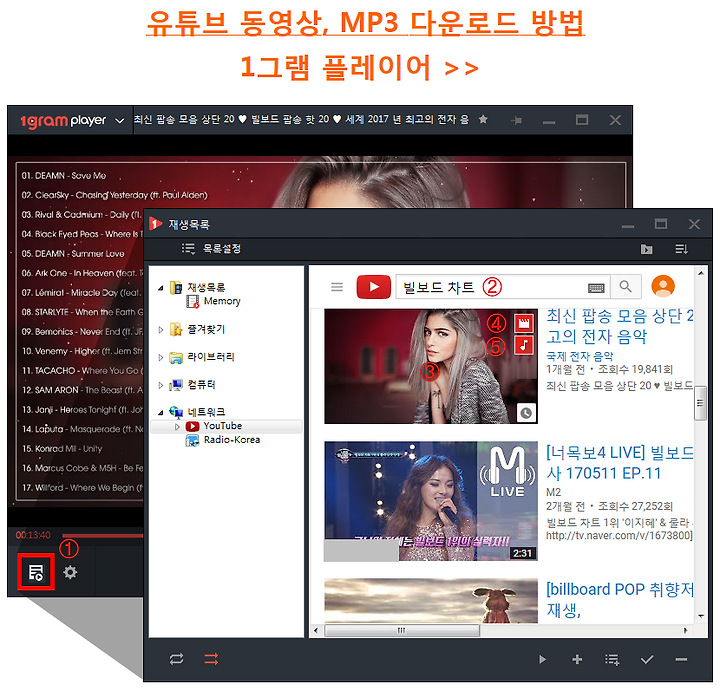Open the tv.naver.com link in description
Image resolution: width=720 pixels, height=691 pixels.
[x=619, y=535]
